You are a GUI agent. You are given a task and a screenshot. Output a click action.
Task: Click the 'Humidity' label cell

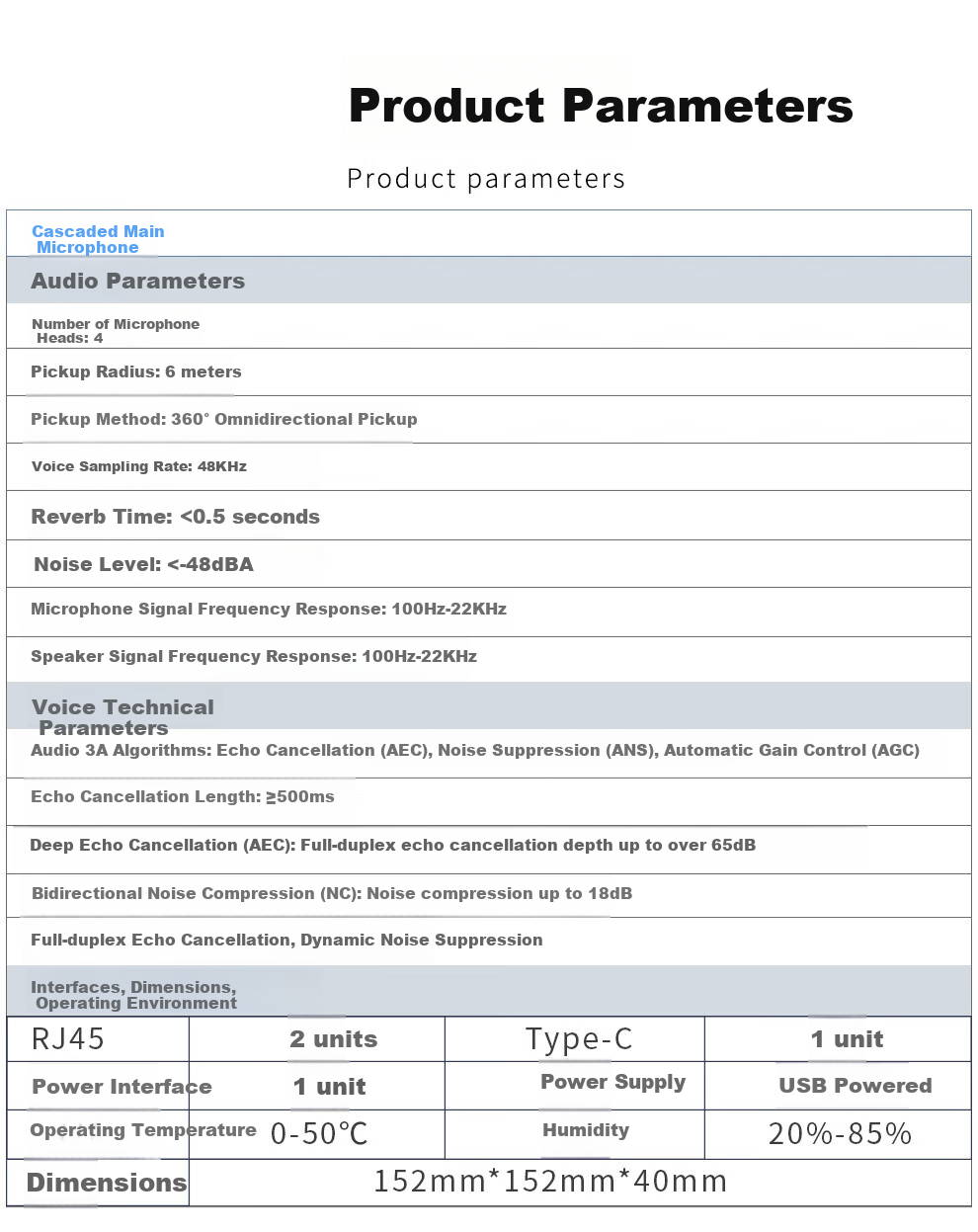click(575, 1134)
